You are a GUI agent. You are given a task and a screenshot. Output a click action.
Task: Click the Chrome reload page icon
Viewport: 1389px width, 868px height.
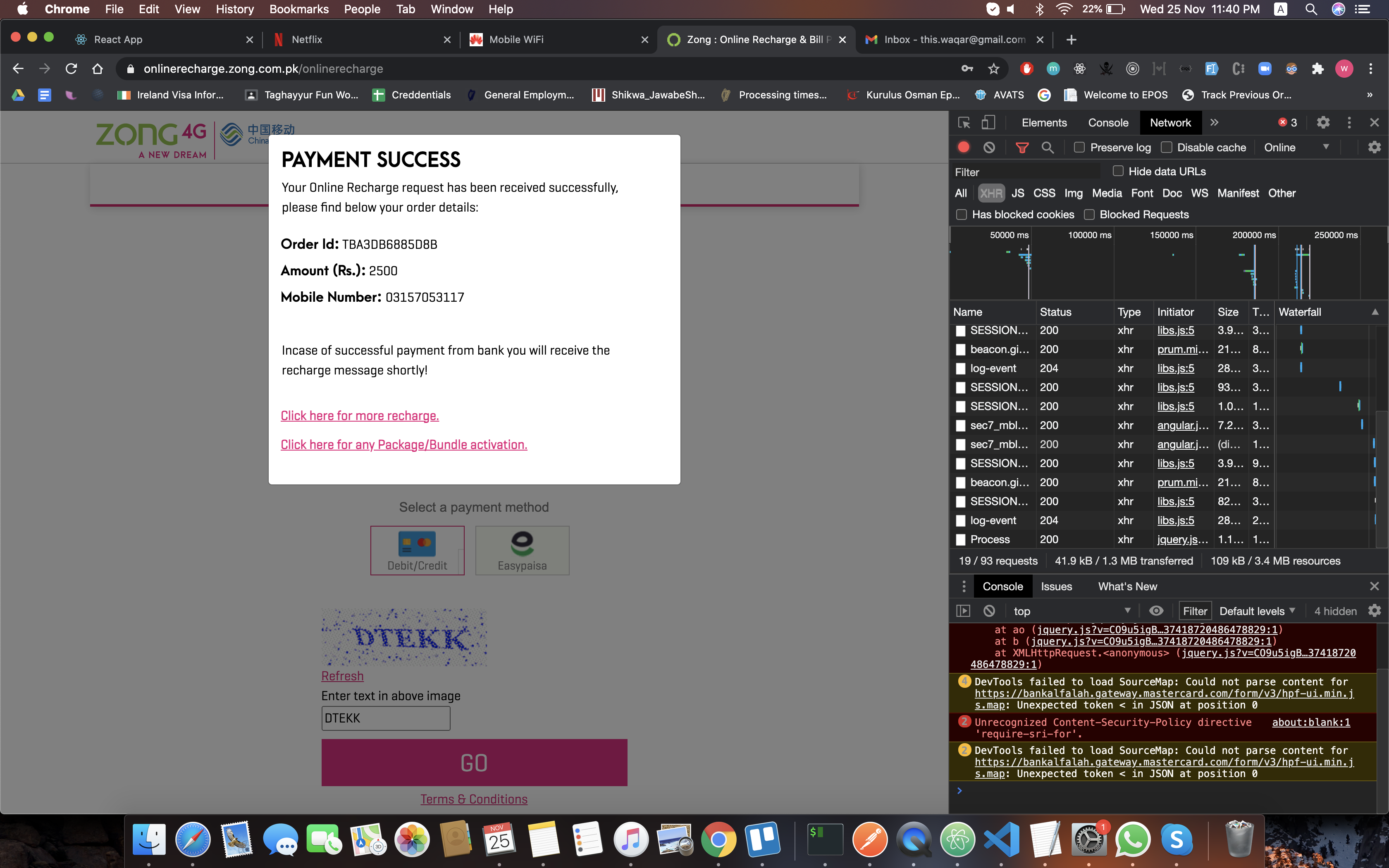click(71, 69)
